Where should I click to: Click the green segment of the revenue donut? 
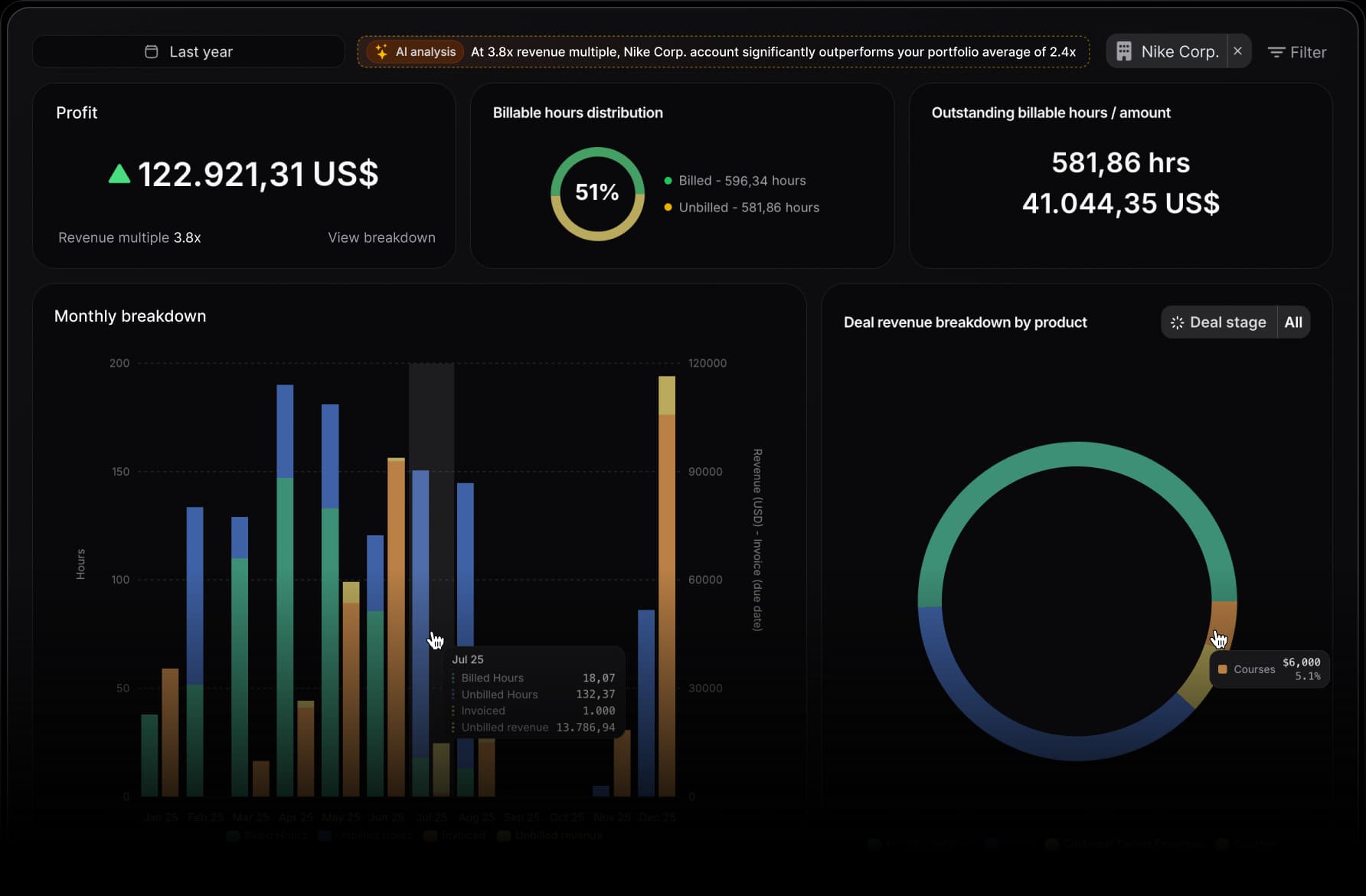[1077, 454]
